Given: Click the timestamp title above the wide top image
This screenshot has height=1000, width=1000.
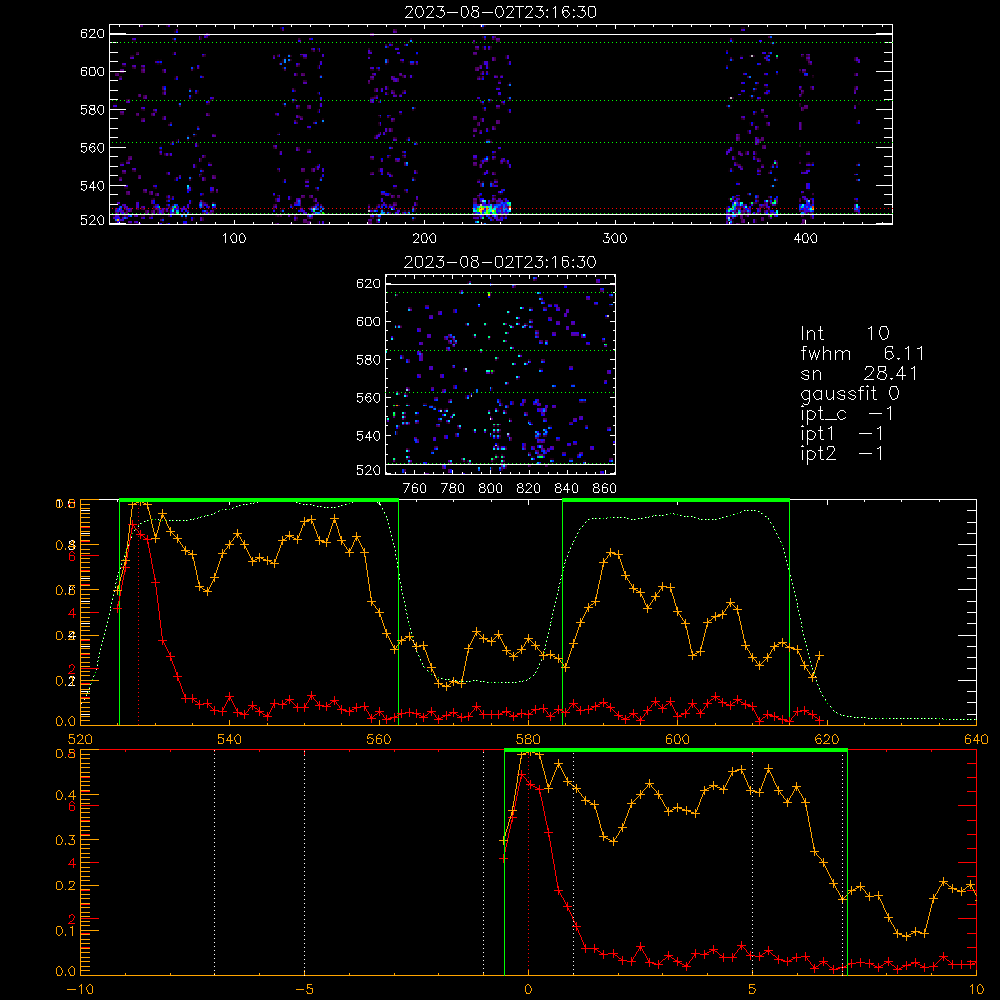Looking at the screenshot, I should (x=501, y=12).
